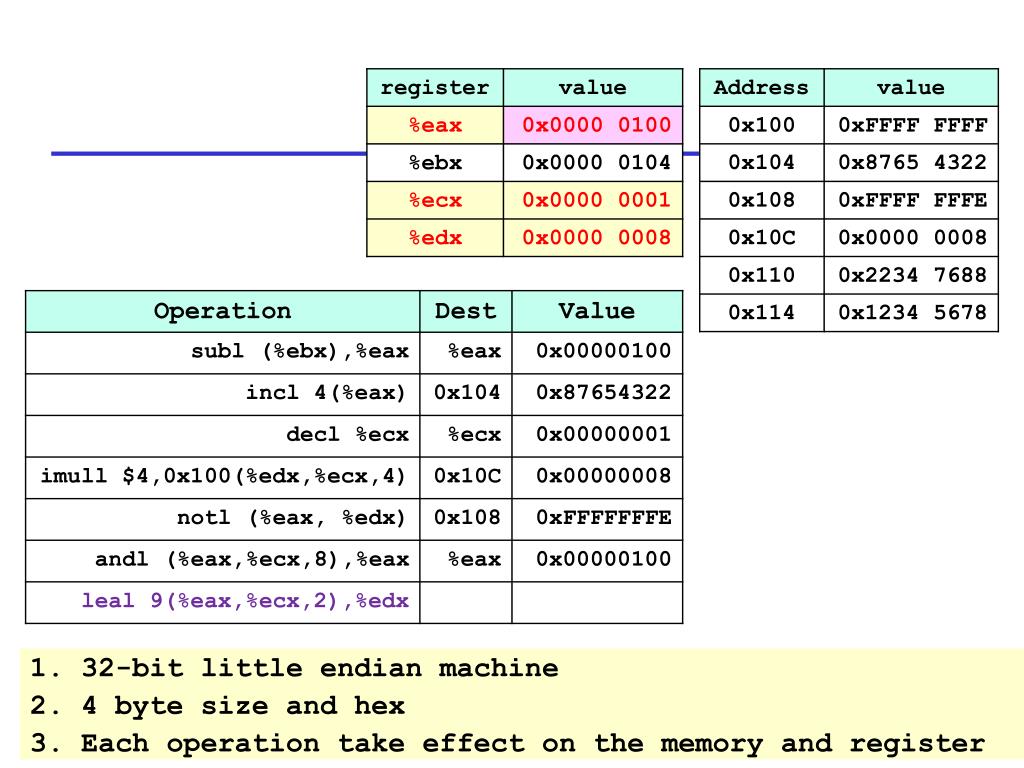Click the %ecx register name cell
The width and height of the screenshot is (1024, 768).
[x=435, y=200]
